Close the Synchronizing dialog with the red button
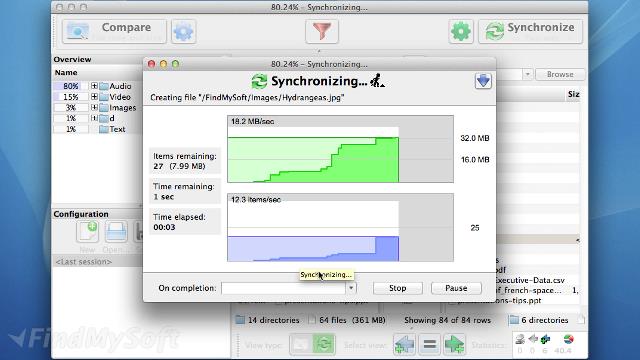The image size is (640, 360). pyautogui.click(x=151, y=64)
